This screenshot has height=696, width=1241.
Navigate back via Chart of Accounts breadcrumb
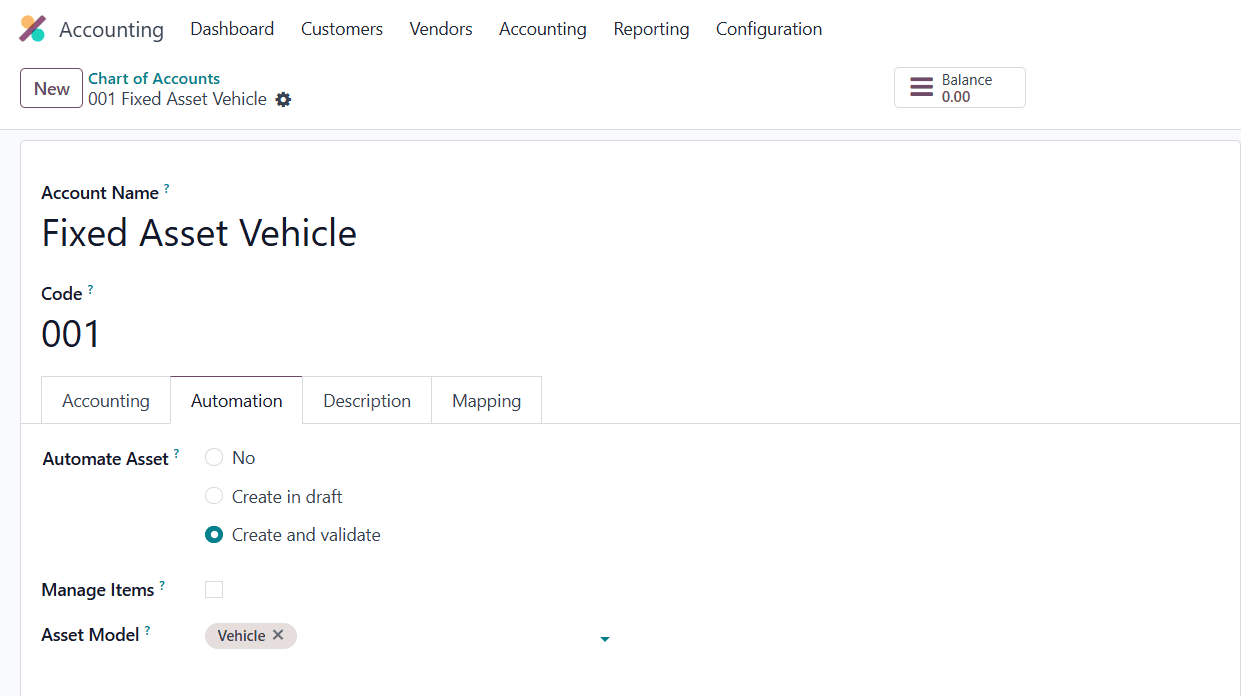(x=154, y=78)
